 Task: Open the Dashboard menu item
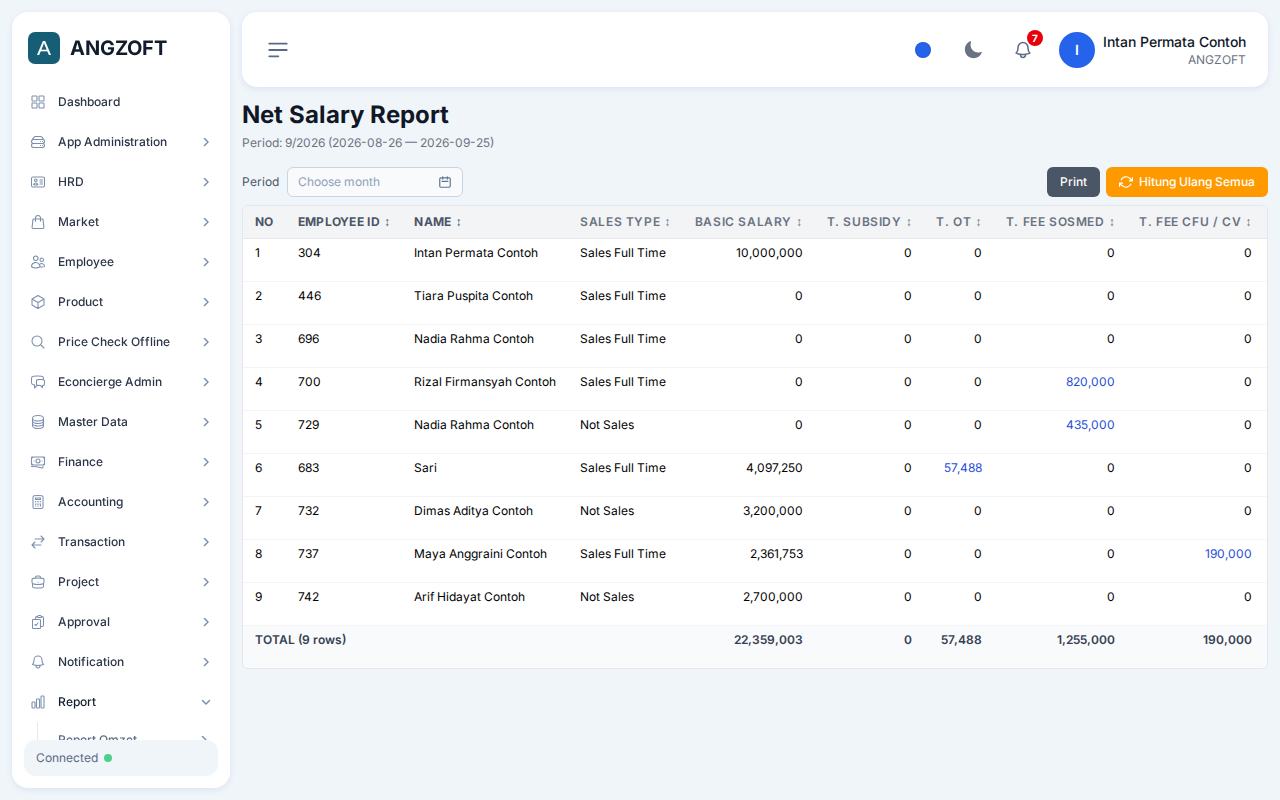(121, 102)
